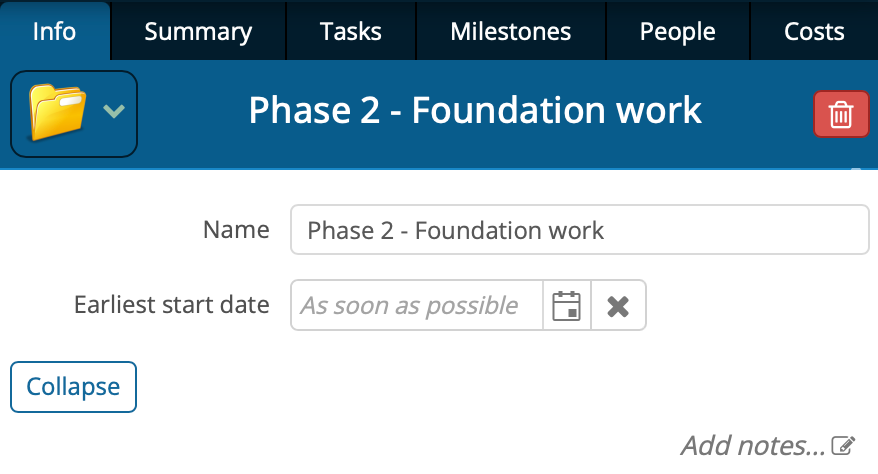Go to the Tasks tab

(350, 31)
